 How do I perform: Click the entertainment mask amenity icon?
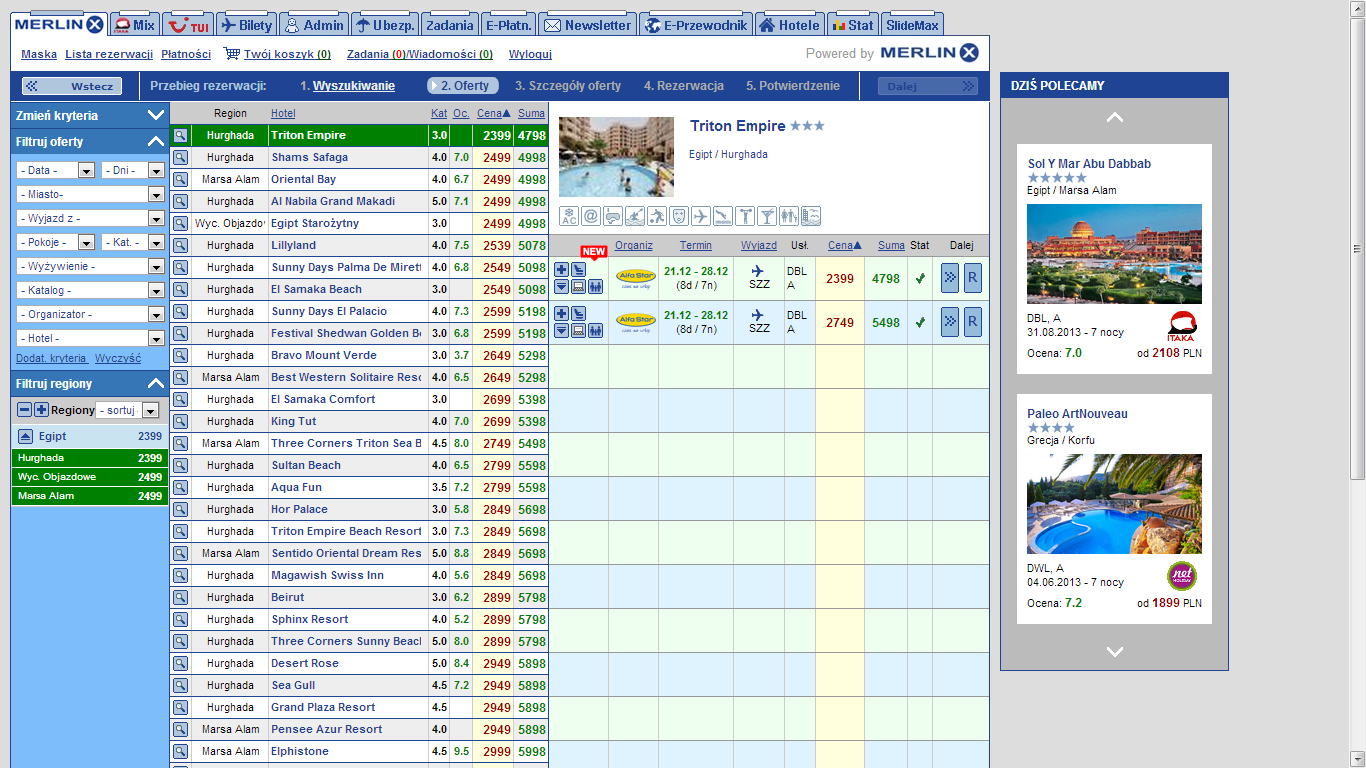(679, 216)
